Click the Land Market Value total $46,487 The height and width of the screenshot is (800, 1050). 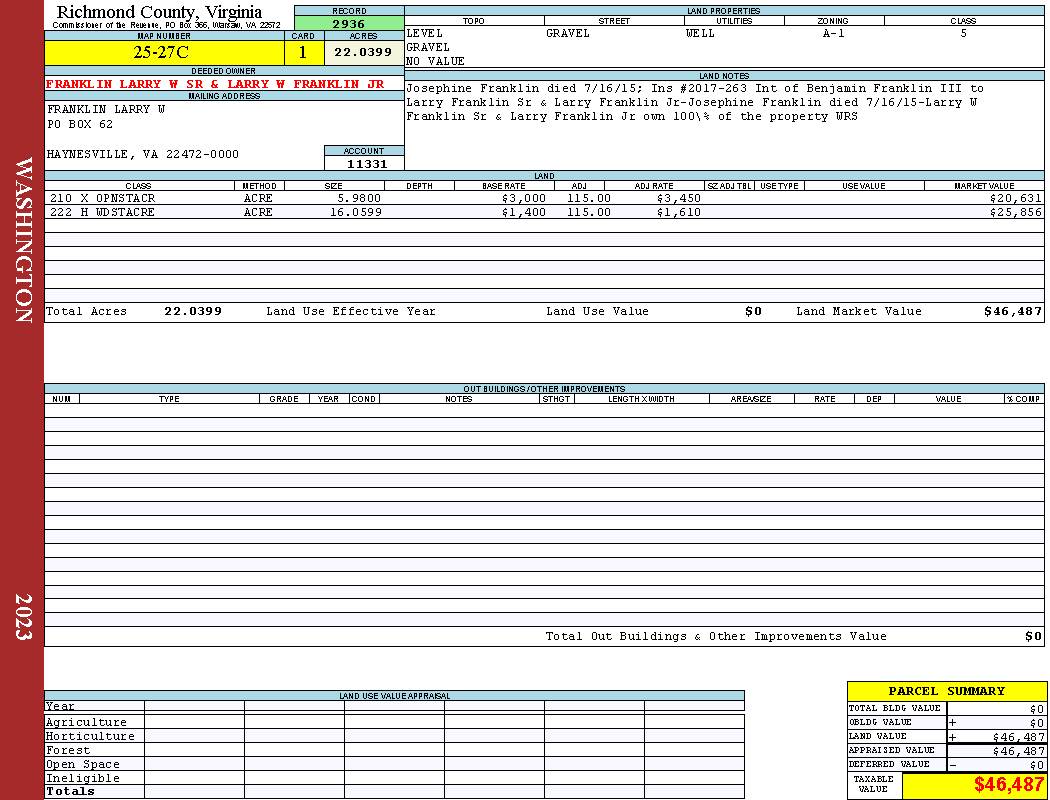click(1013, 311)
